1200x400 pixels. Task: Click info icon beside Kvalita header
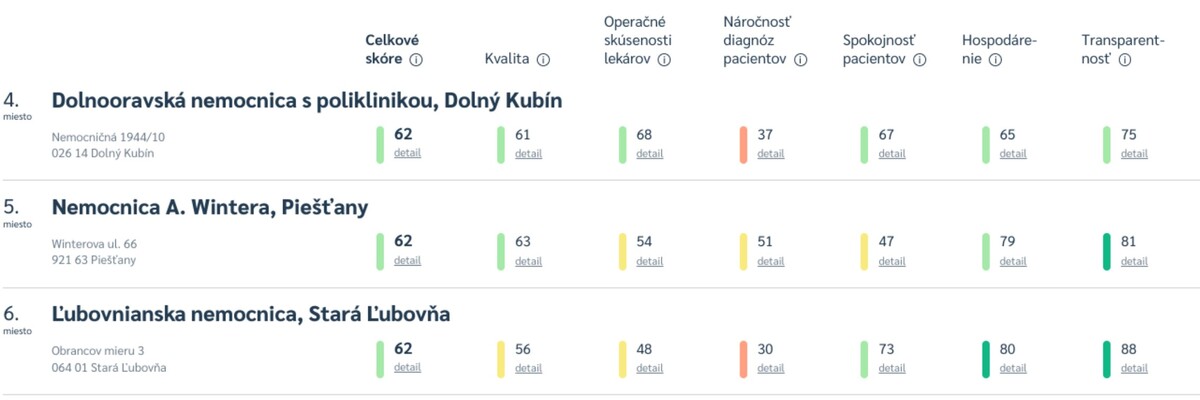[x=543, y=60]
